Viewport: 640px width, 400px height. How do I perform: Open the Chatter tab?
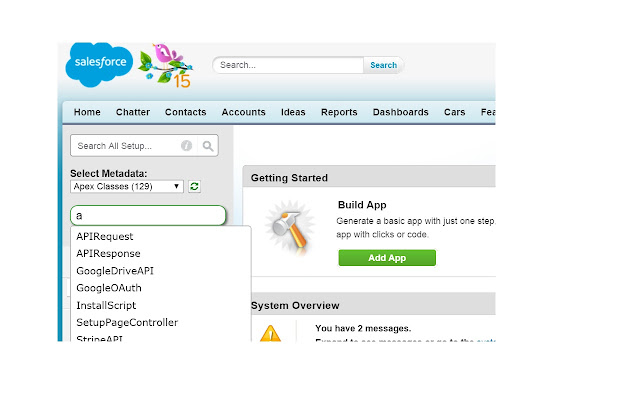133,112
